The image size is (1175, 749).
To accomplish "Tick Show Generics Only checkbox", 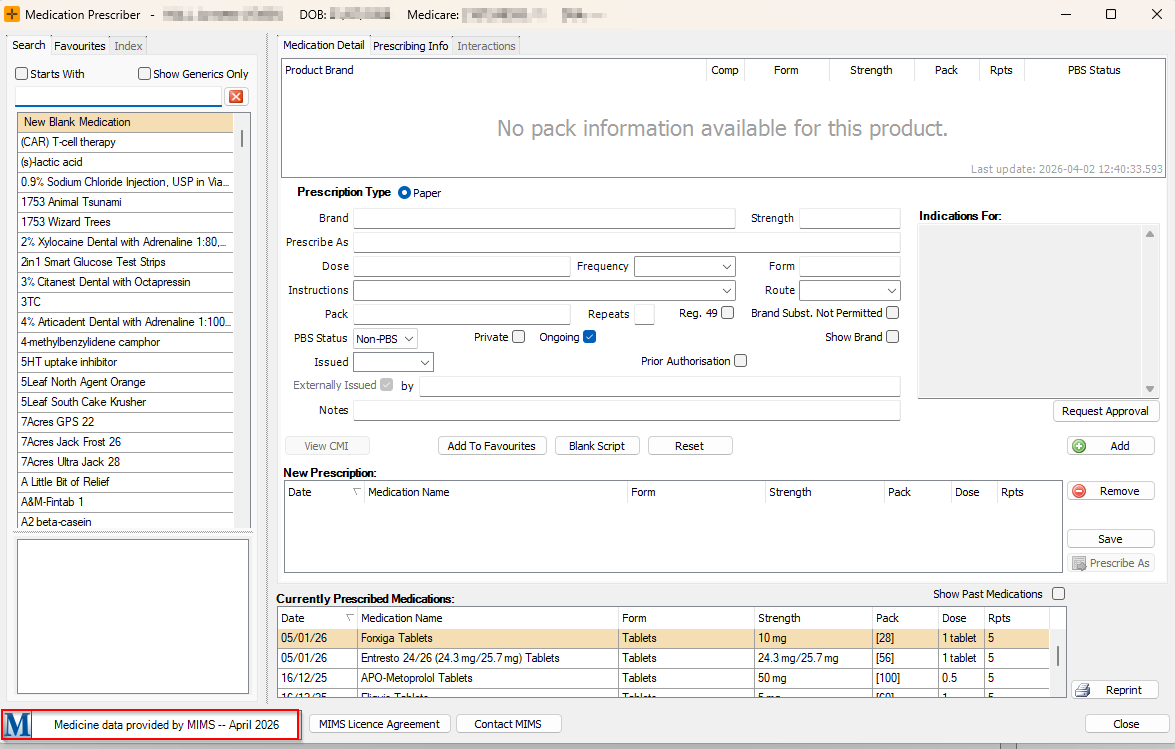I will click(x=145, y=74).
